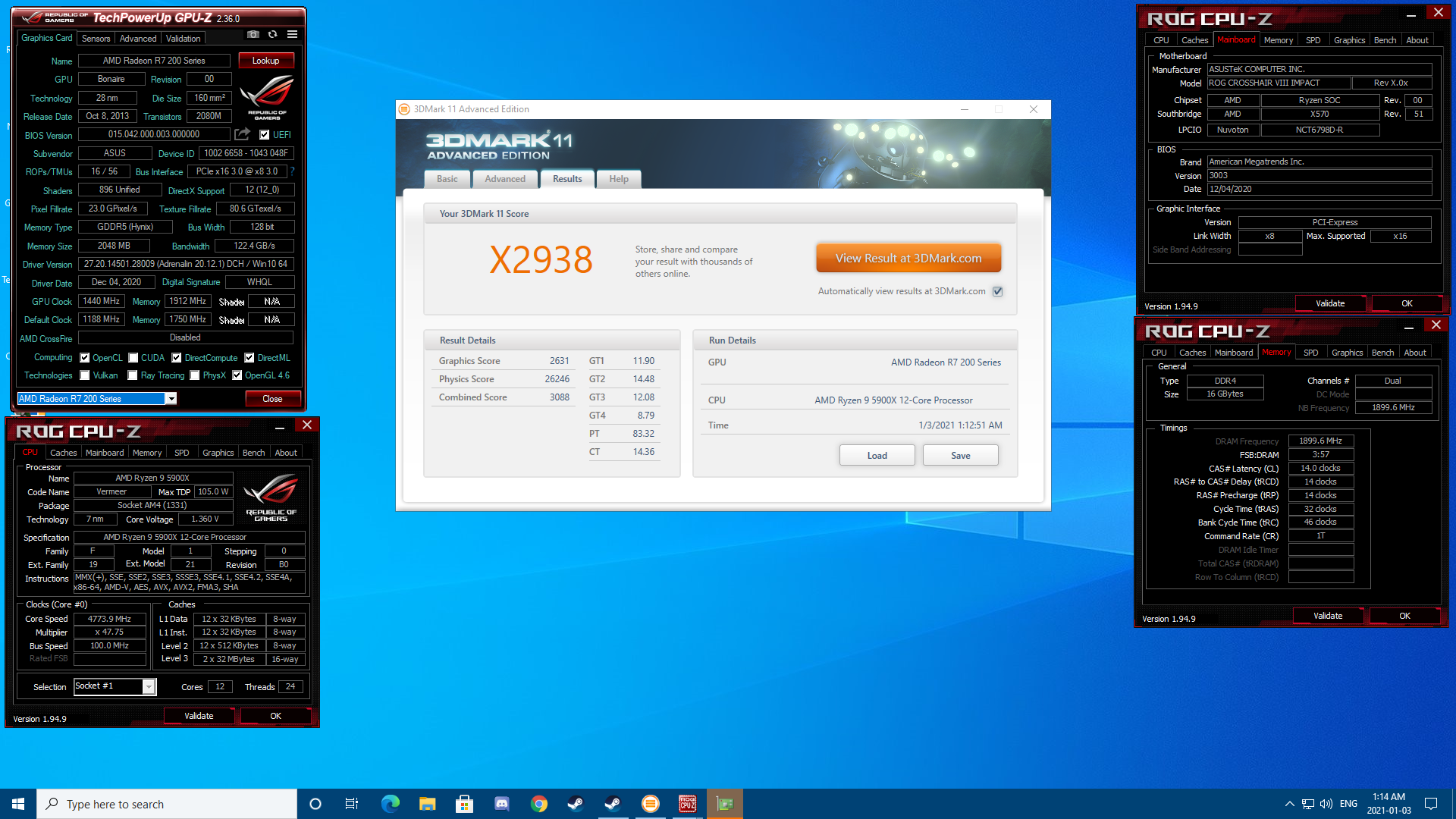Uncheck automatically view results at 3DMark.com
This screenshot has width=1456, height=819.
point(998,291)
